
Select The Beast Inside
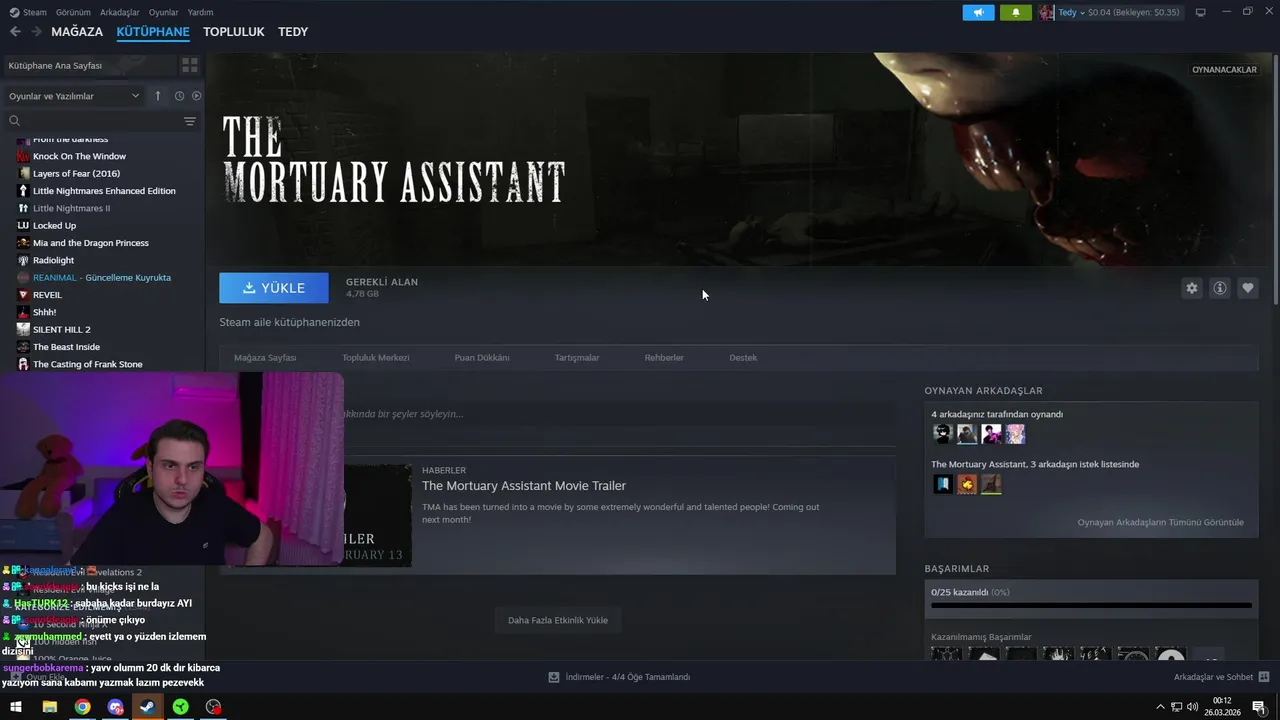tap(66, 347)
